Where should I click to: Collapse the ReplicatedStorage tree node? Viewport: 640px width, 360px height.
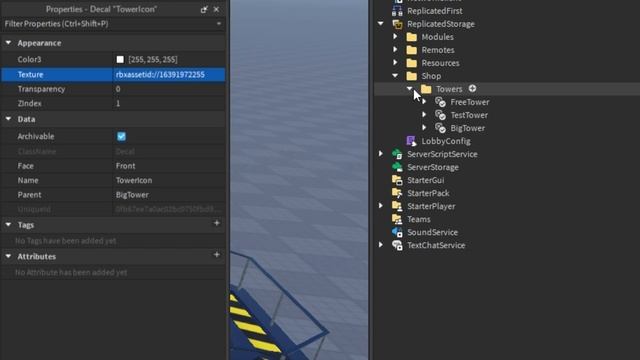point(381,24)
